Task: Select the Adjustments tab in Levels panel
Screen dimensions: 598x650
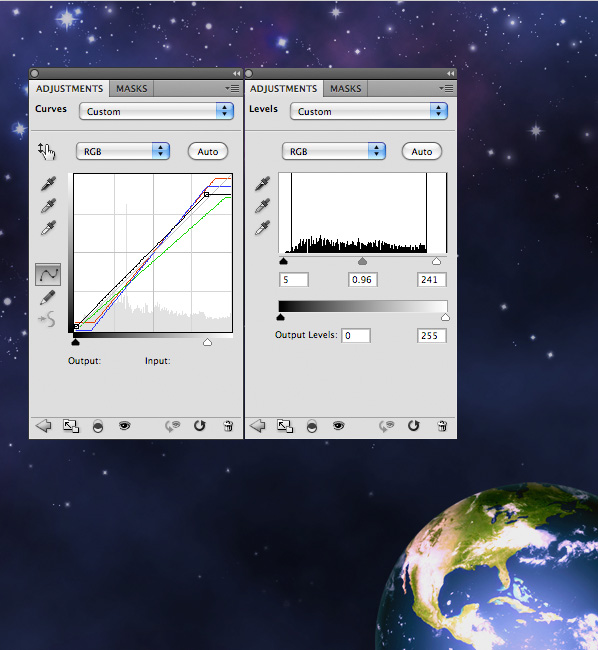Action: click(283, 89)
